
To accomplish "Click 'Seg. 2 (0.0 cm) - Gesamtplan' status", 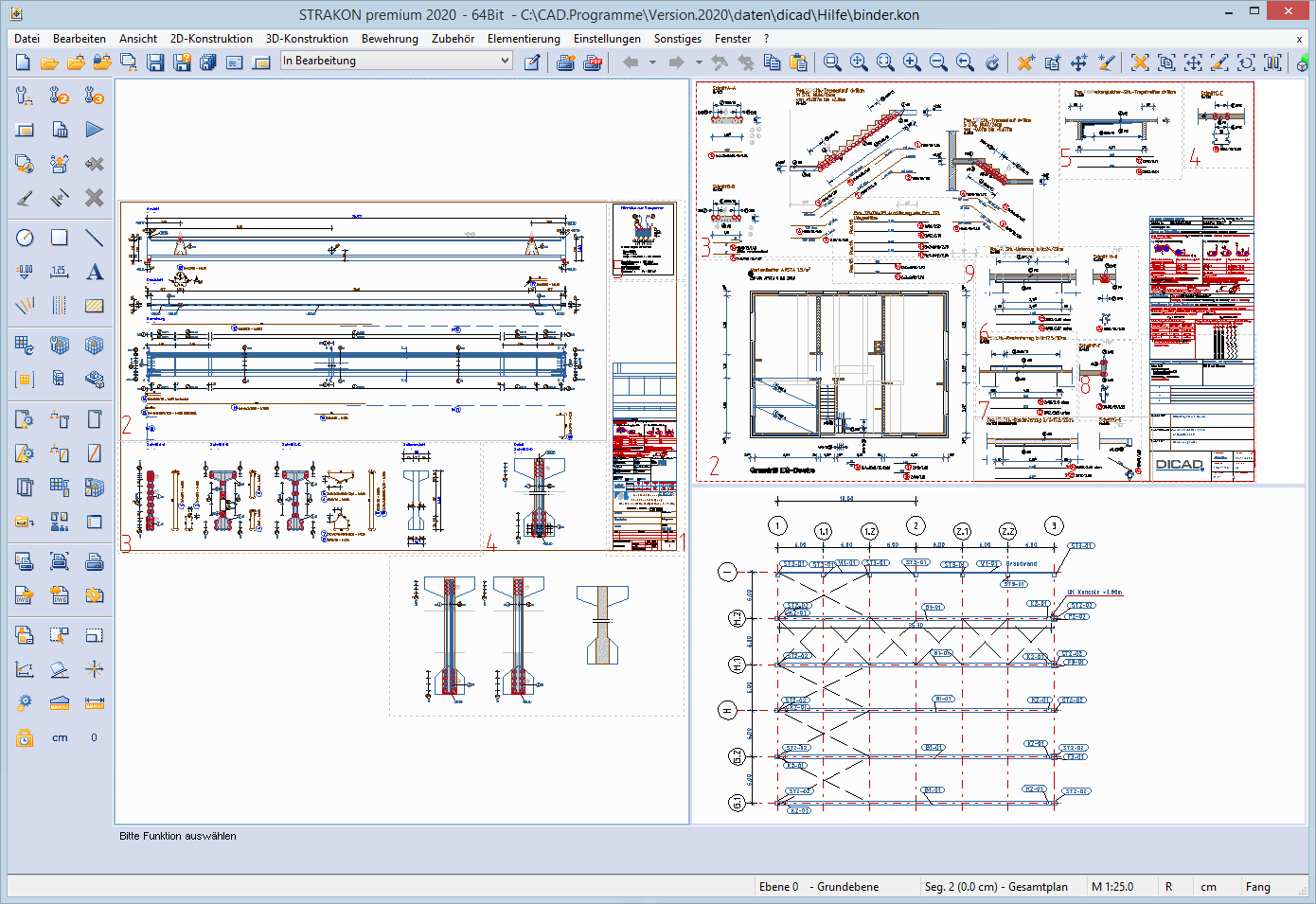I will tap(996, 887).
